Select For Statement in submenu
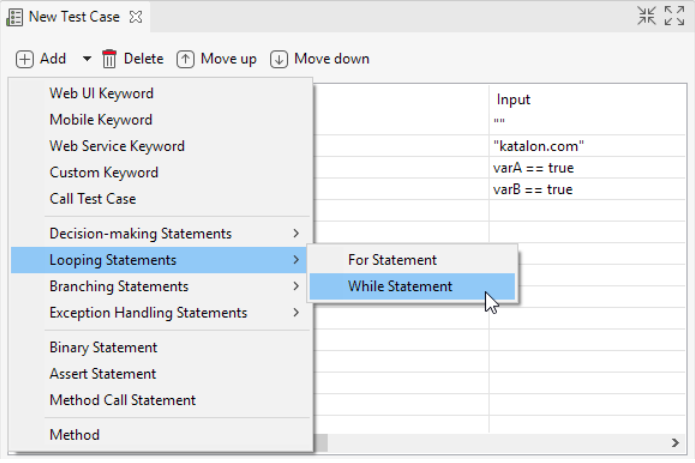The image size is (695, 463). pos(392,260)
